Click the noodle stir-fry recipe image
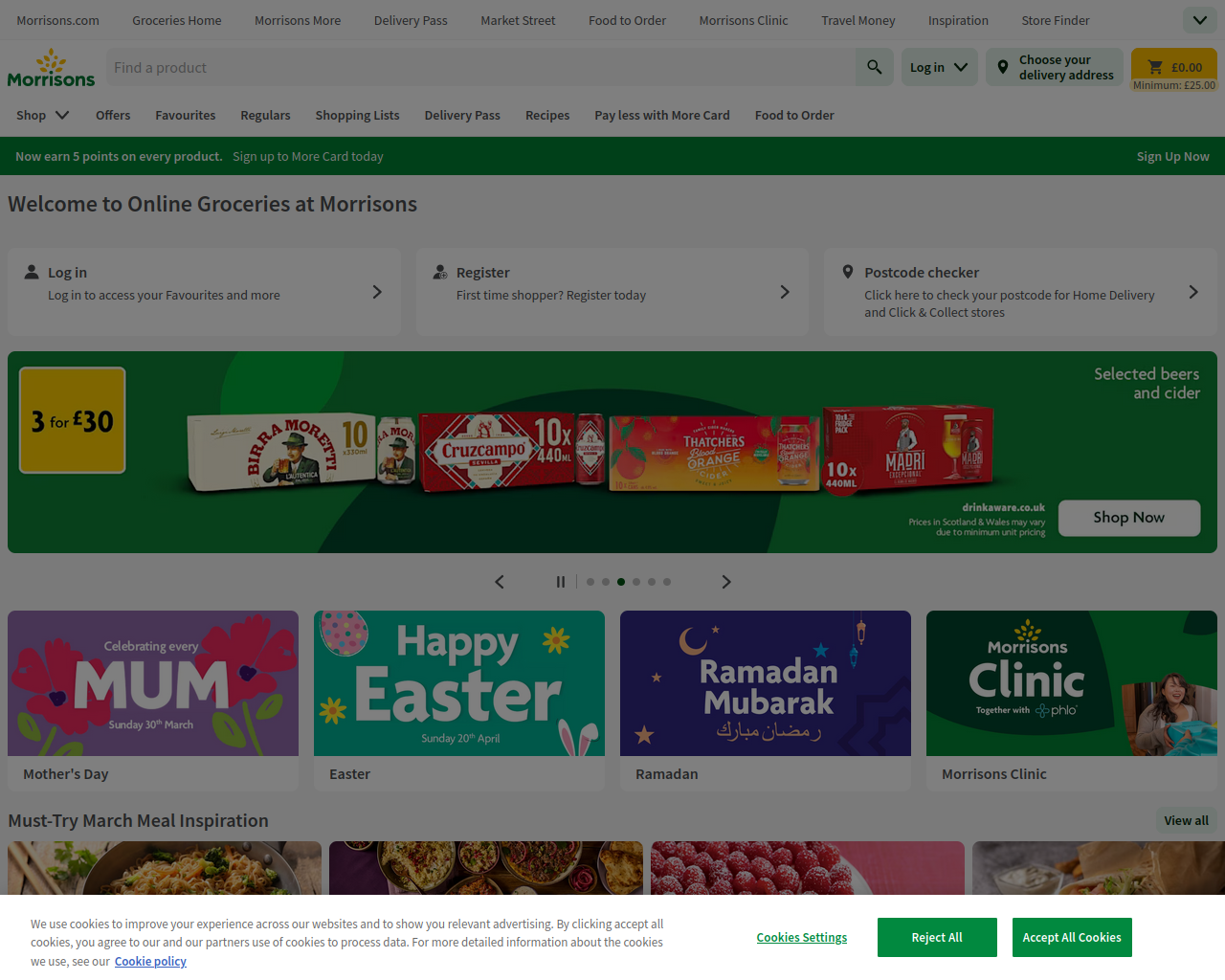 point(165,868)
